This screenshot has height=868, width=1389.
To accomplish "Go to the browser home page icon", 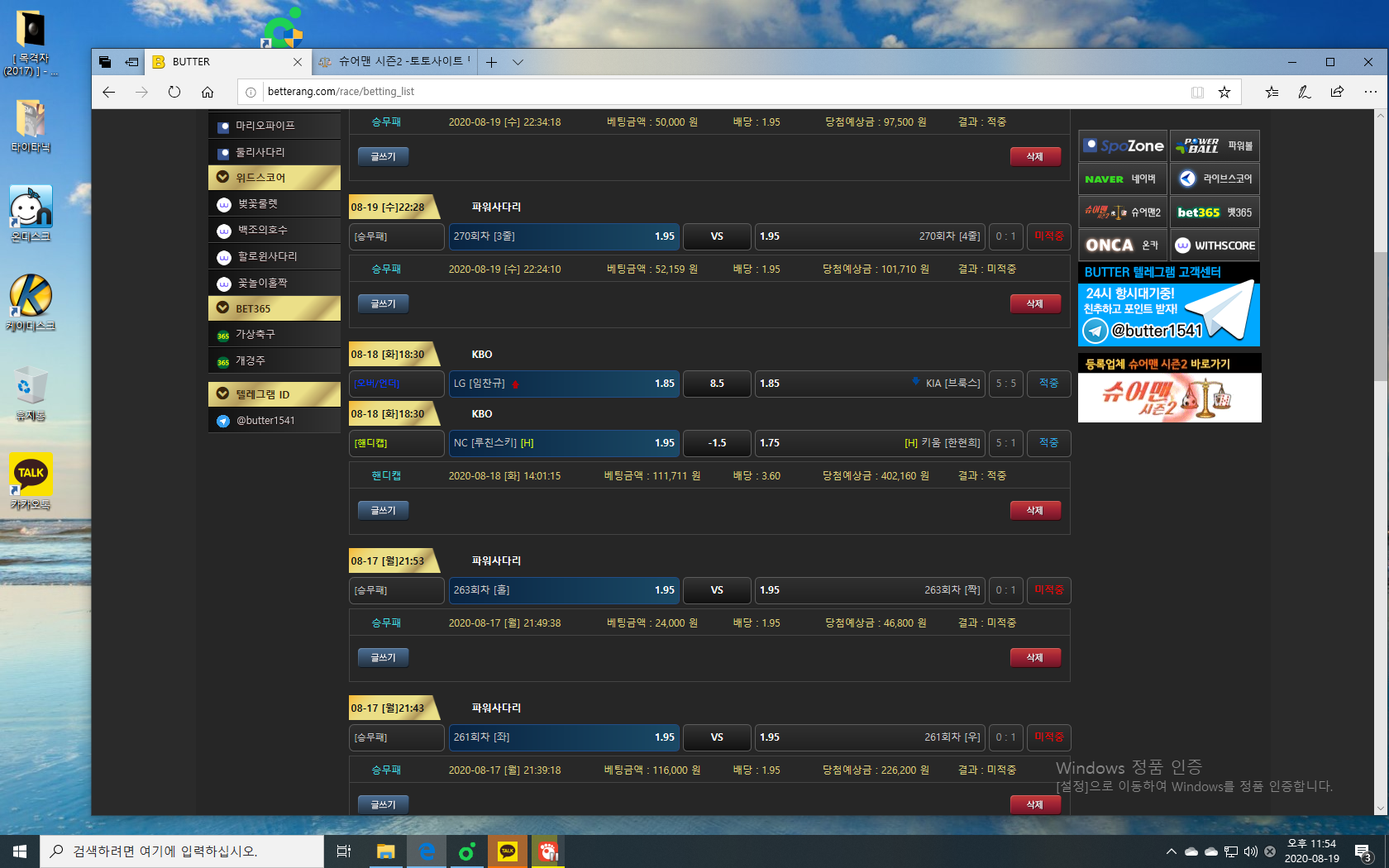I will click(208, 92).
